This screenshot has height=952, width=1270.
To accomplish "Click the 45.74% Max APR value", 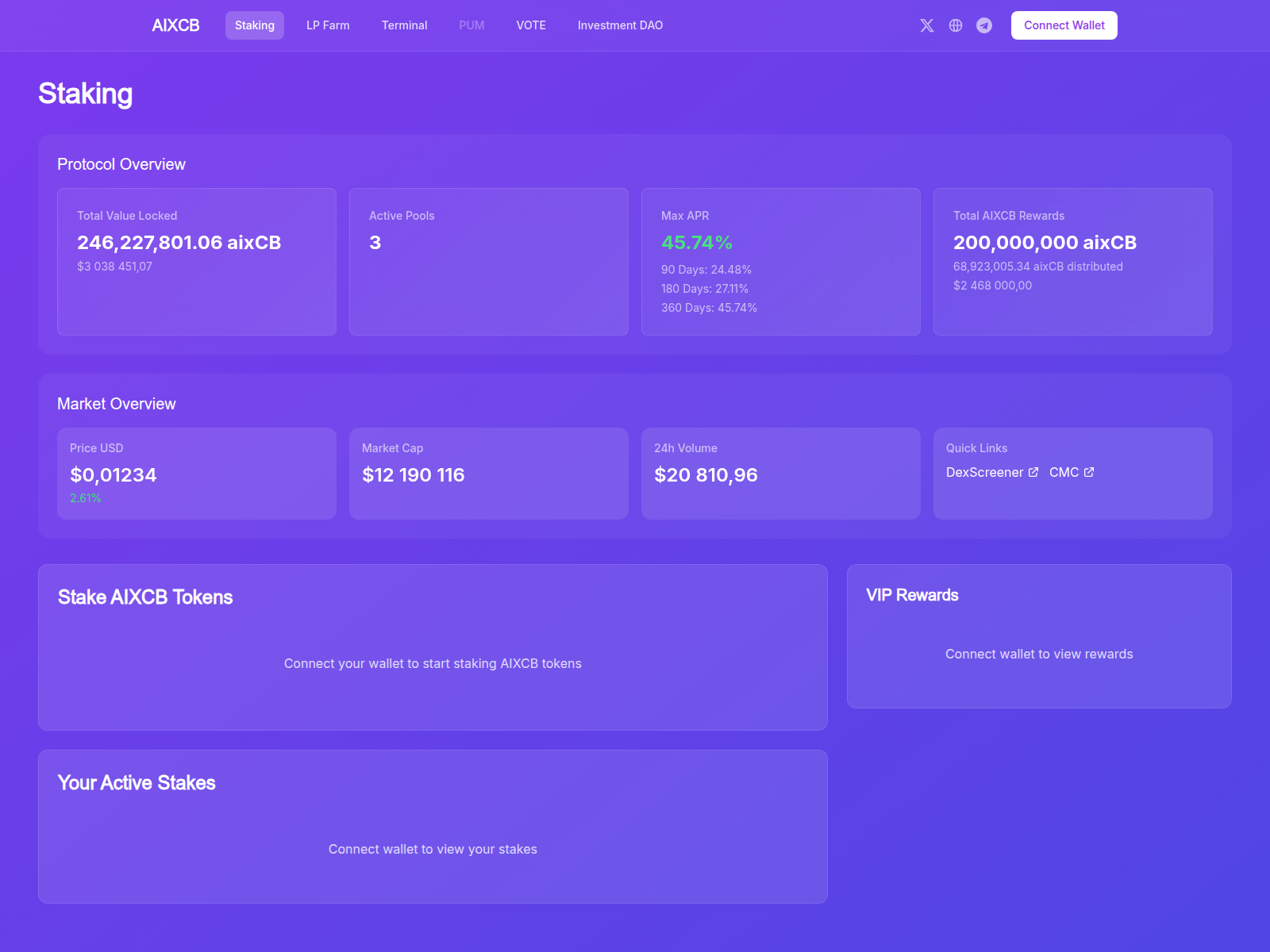I will click(696, 243).
